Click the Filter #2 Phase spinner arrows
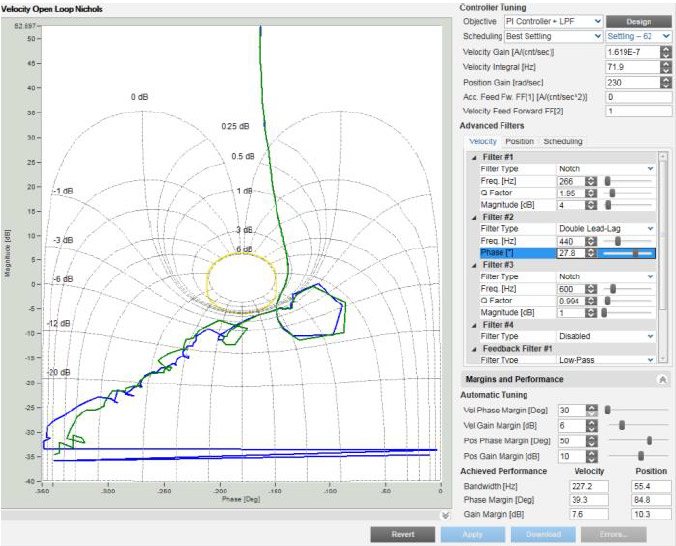 click(x=591, y=254)
